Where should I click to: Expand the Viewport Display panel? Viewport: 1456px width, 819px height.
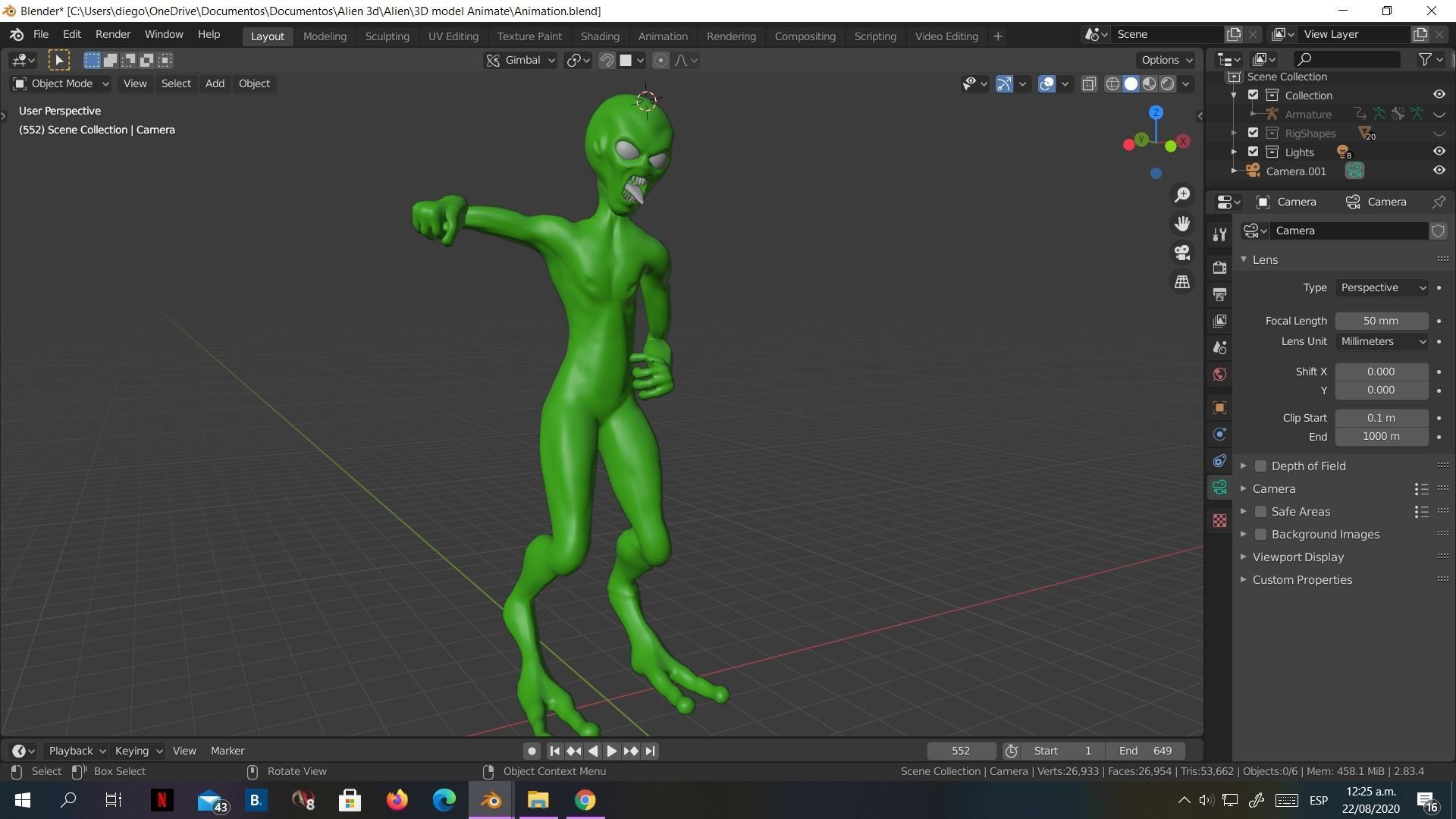point(1298,557)
